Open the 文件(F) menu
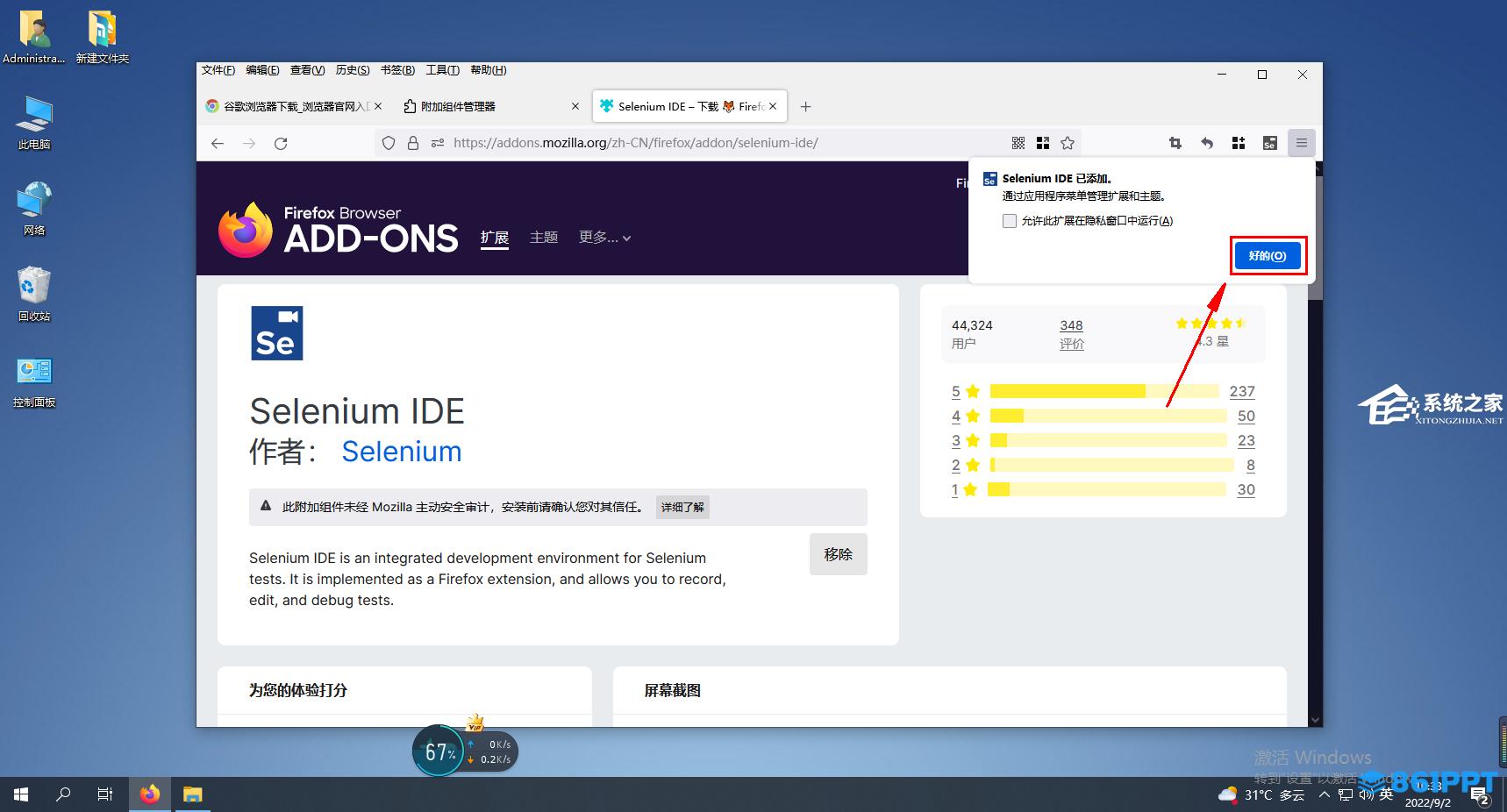 (218, 70)
